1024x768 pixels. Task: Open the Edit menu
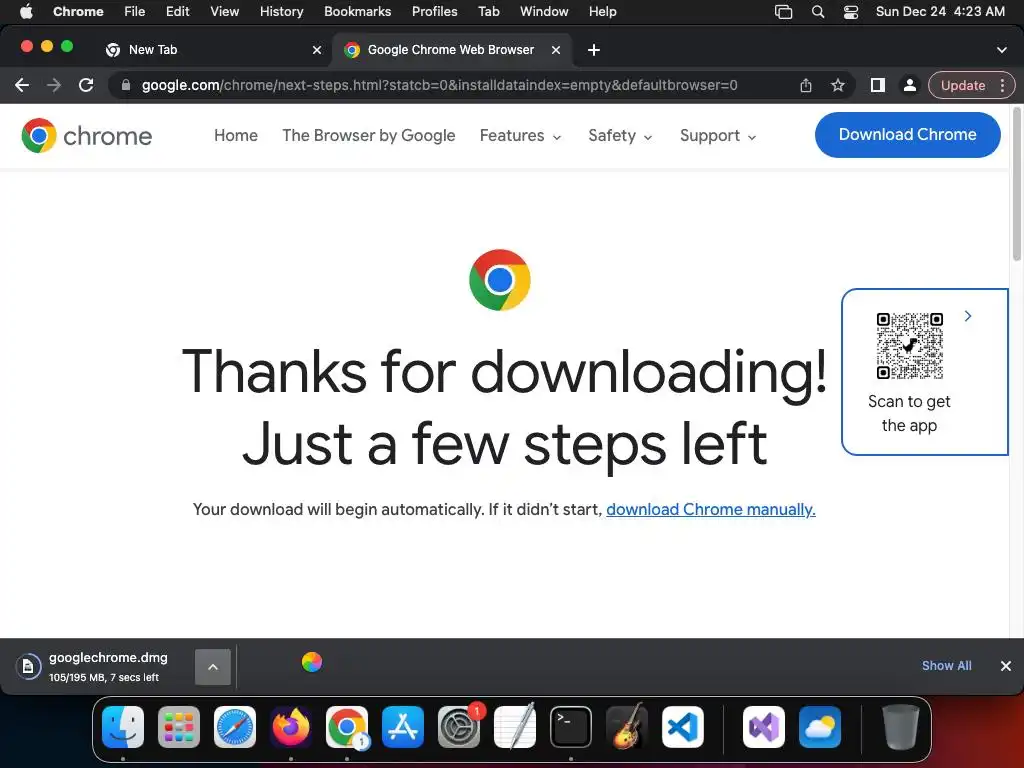[x=178, y=11]
